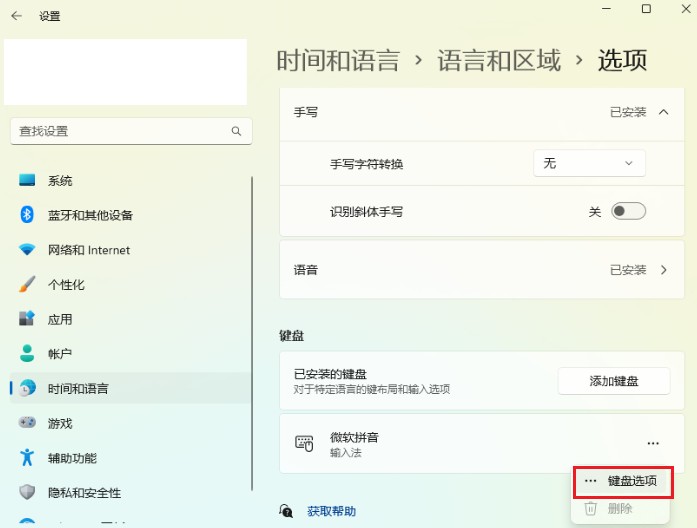697x528 pixels.
Task: Click the back arrow in title bar
Action: tap(16, 16)
